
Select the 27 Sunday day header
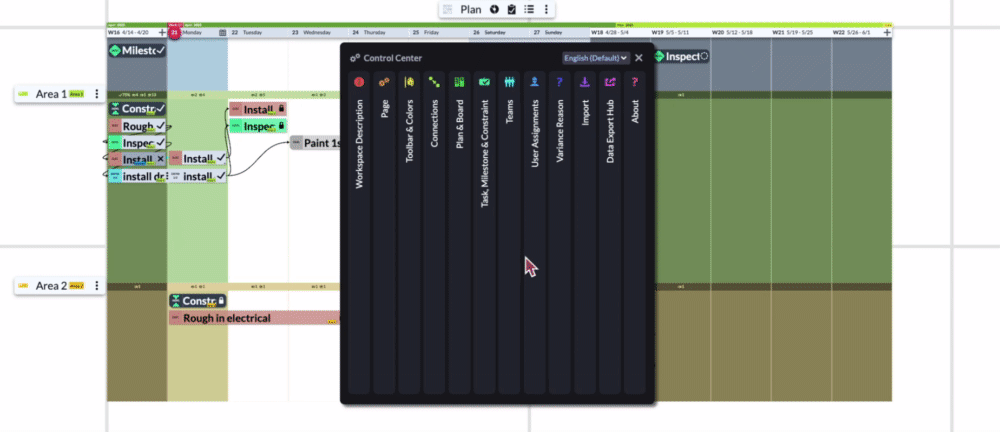559,32
